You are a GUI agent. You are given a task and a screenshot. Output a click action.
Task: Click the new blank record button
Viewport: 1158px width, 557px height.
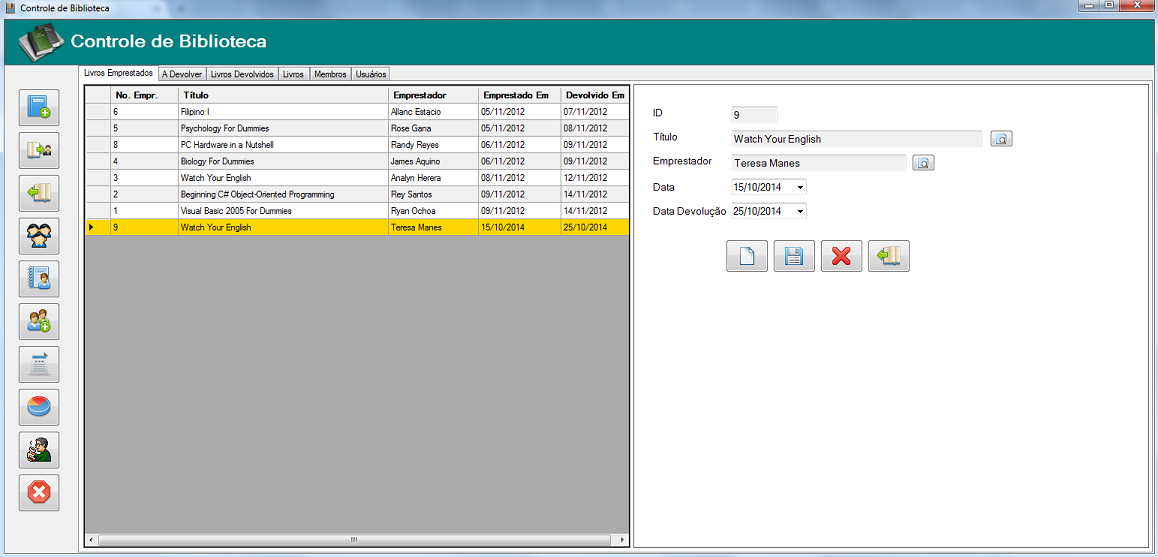747,256
